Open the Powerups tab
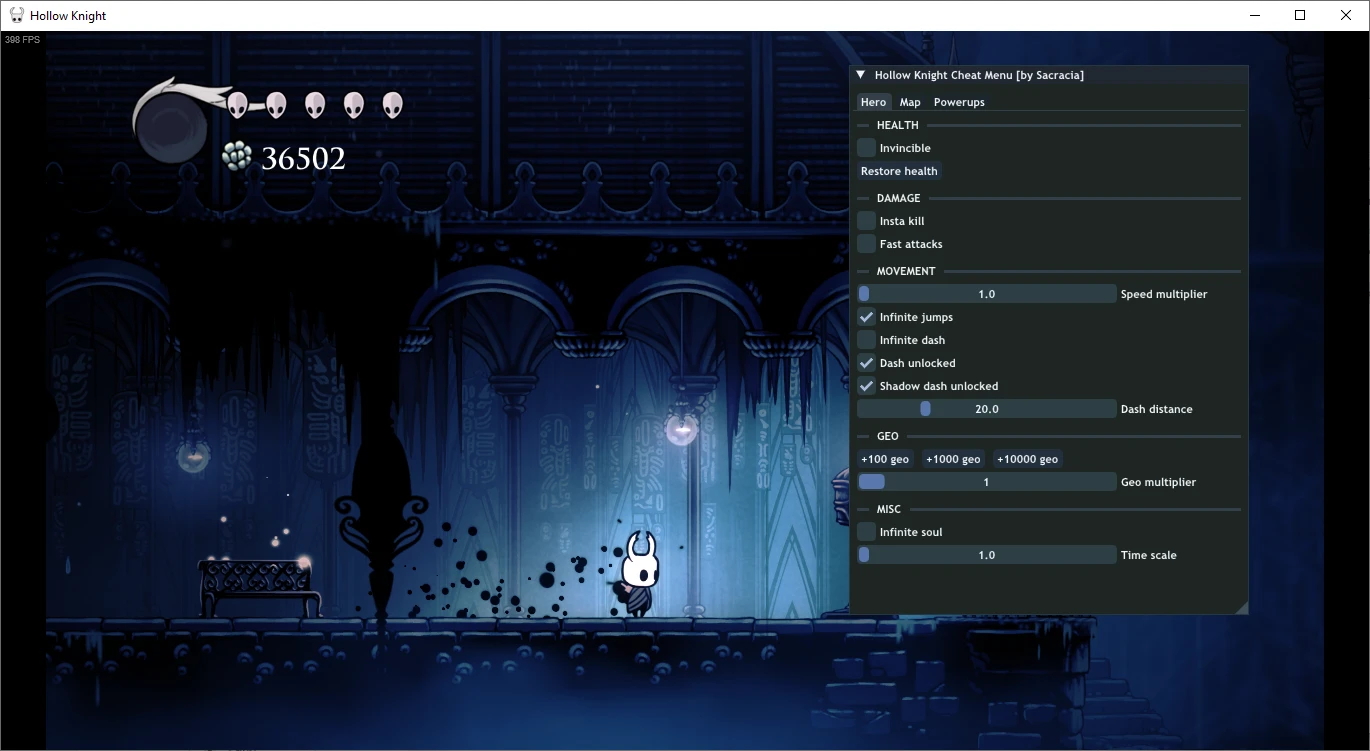 click(958, 101)
